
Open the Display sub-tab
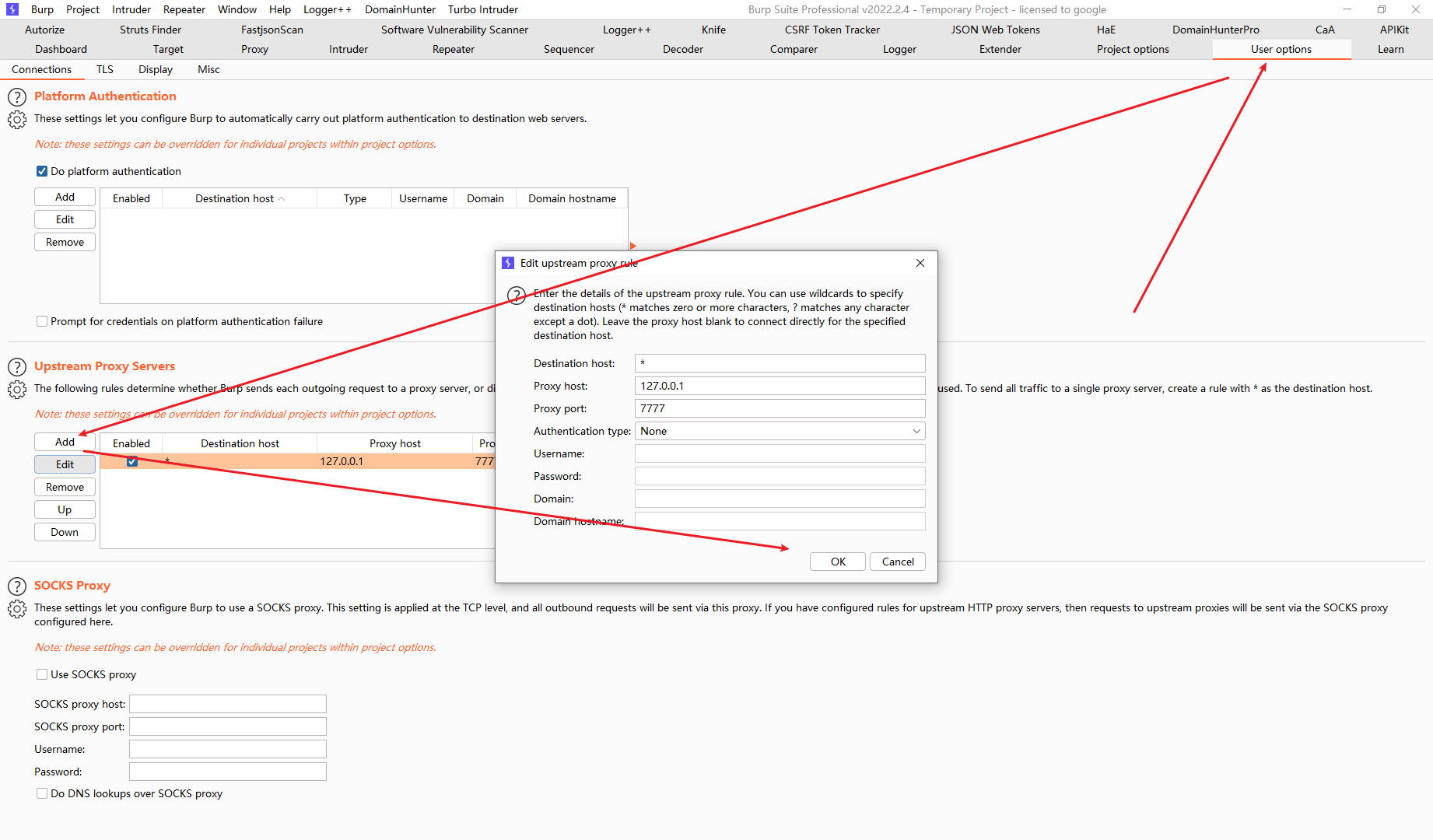[x=156, y=69]
